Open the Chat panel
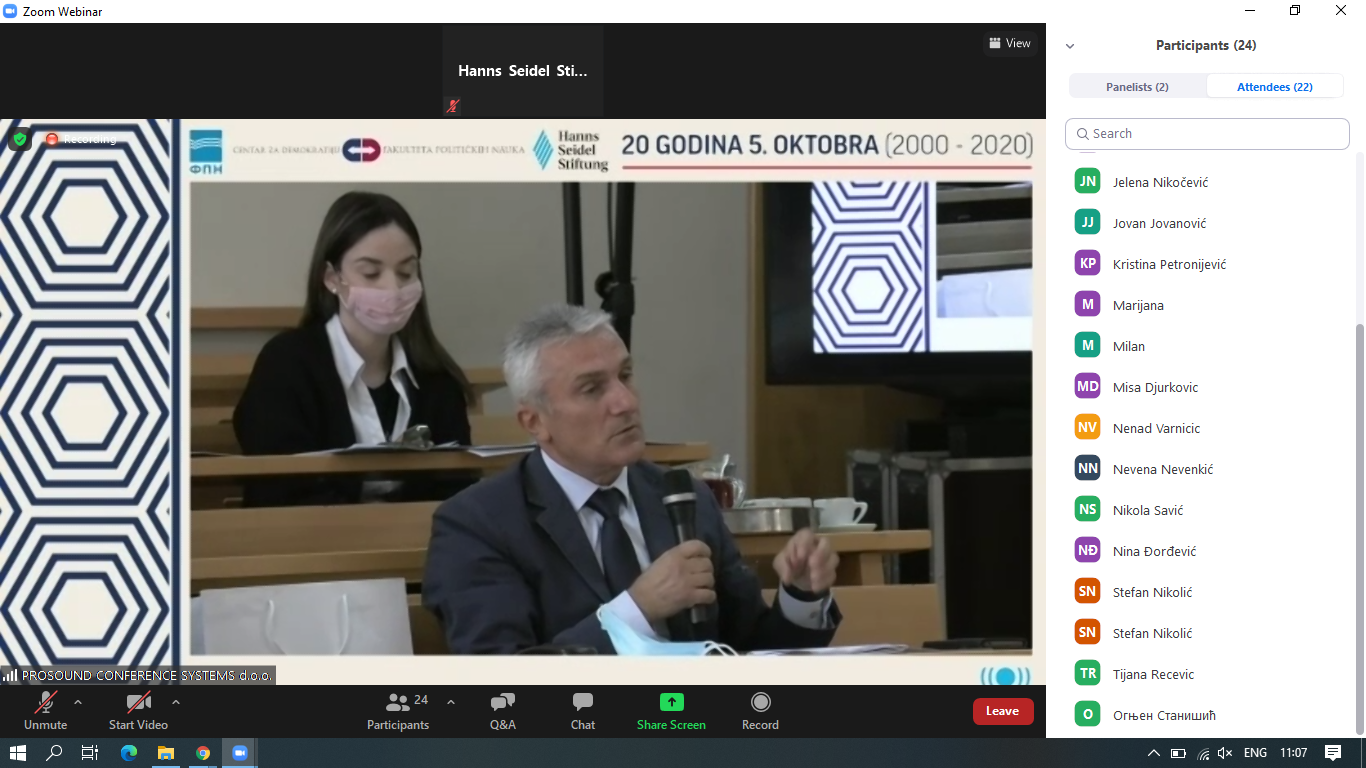Screen dimensions: 1366x768 click(x=583, y=711)
